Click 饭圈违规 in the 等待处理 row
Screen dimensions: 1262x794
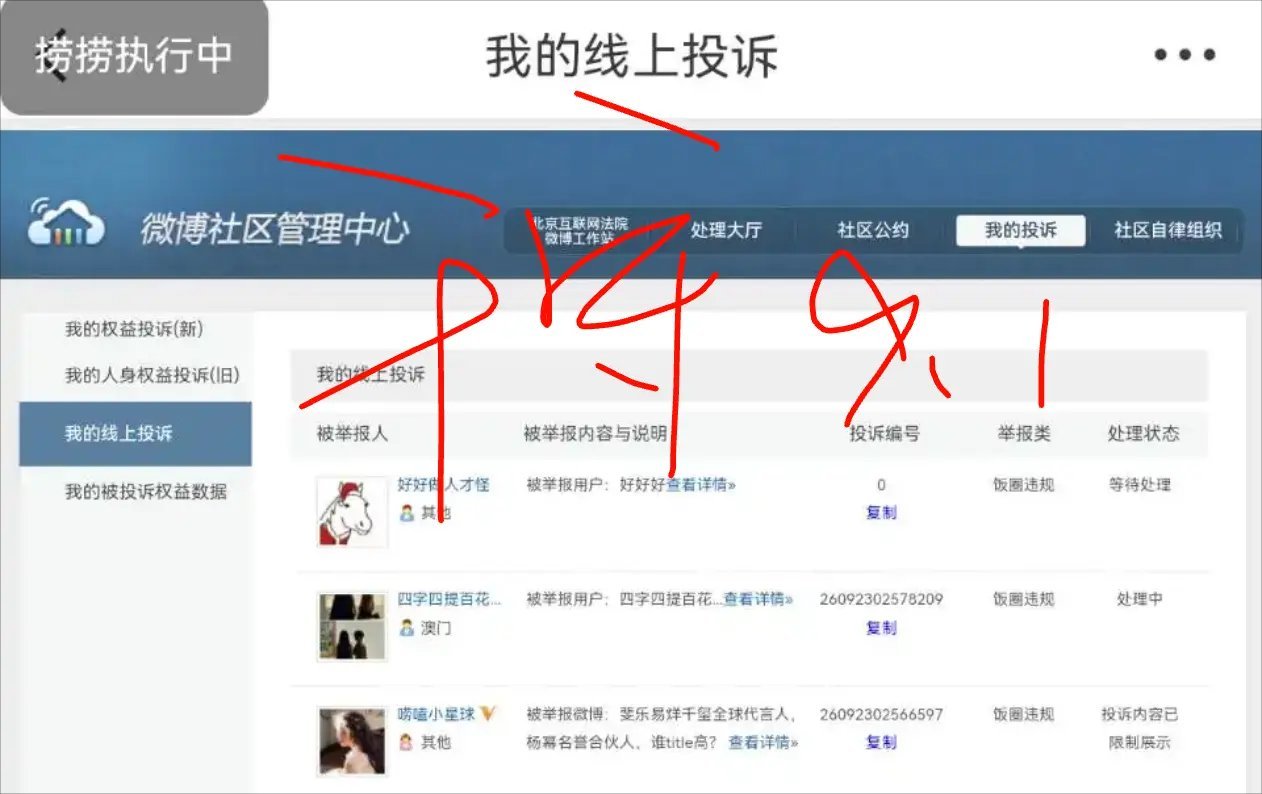1023,485
